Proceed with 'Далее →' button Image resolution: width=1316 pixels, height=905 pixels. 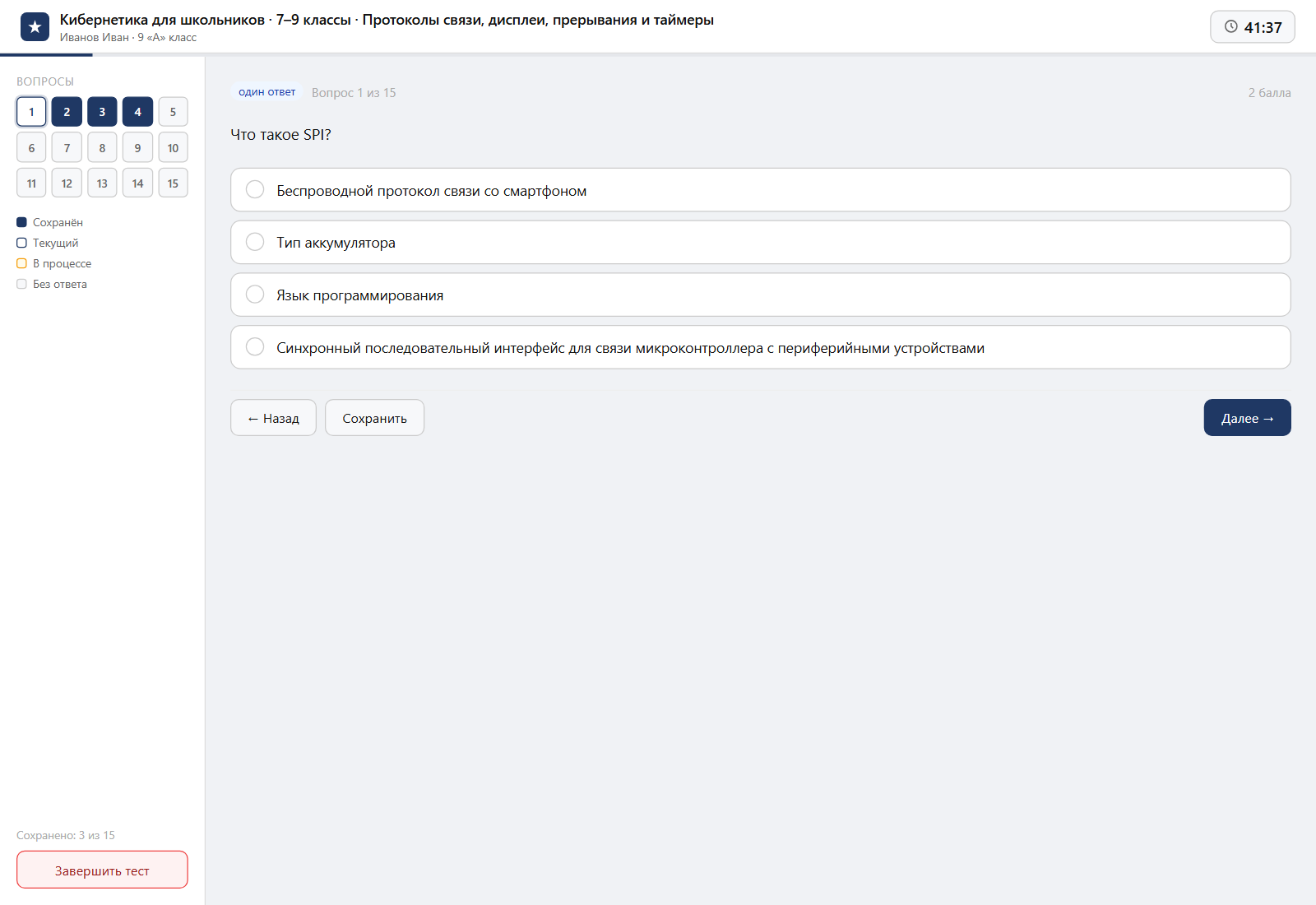1247,418
